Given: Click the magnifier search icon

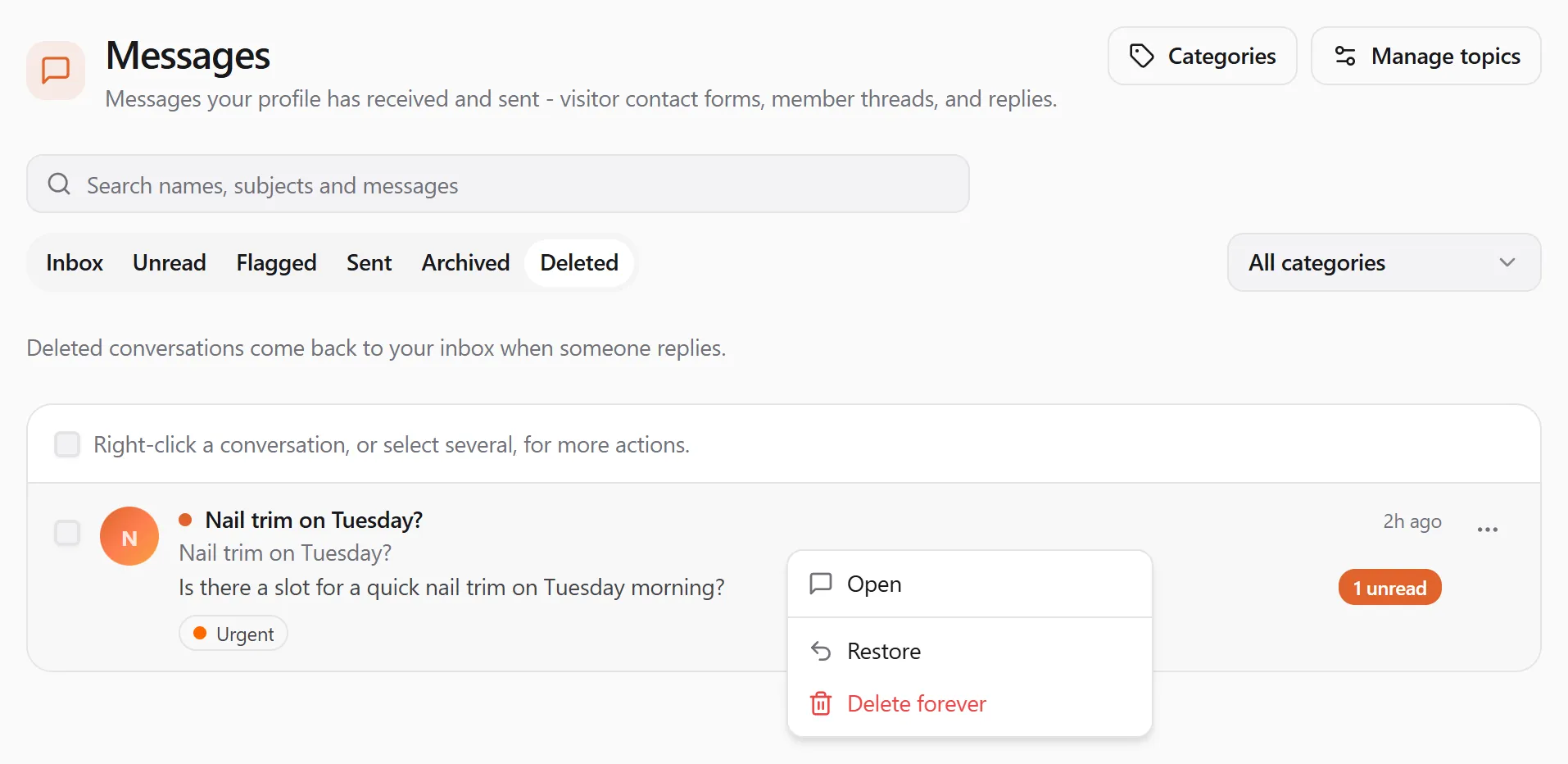Looking at the screenshot, I should click(x=59, y=184).
